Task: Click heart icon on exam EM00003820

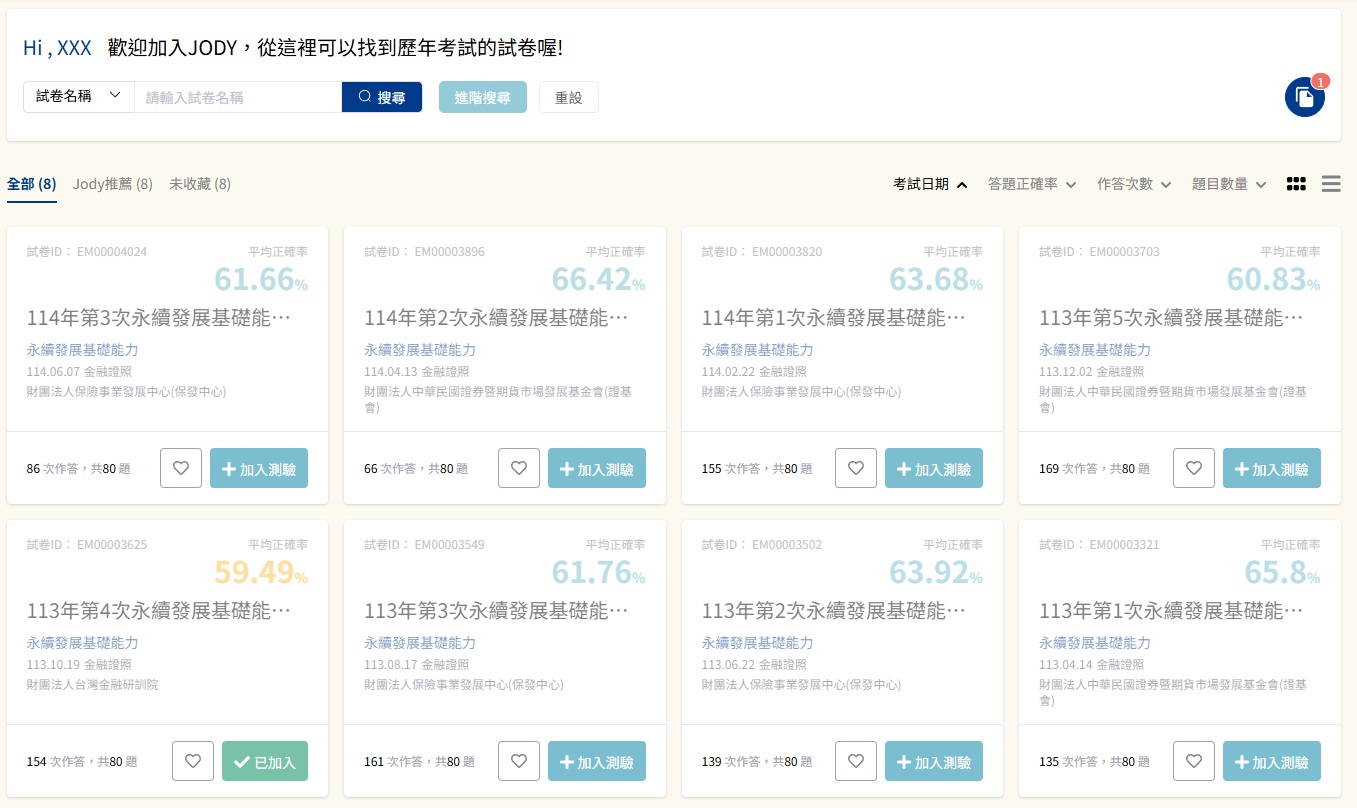Action: click(856, 468)
